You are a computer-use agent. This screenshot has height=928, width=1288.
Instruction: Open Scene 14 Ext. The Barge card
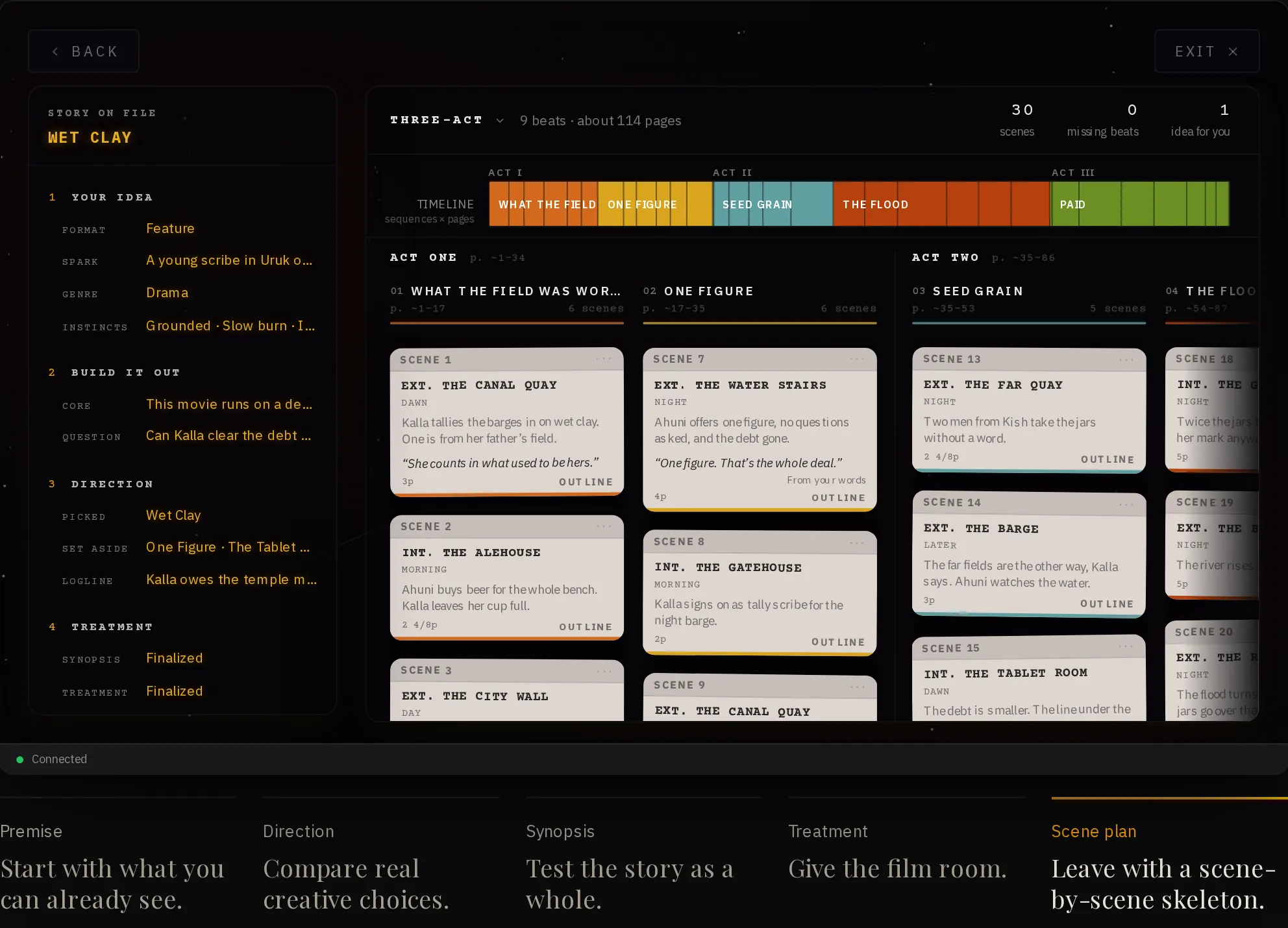coord(1029,555)
